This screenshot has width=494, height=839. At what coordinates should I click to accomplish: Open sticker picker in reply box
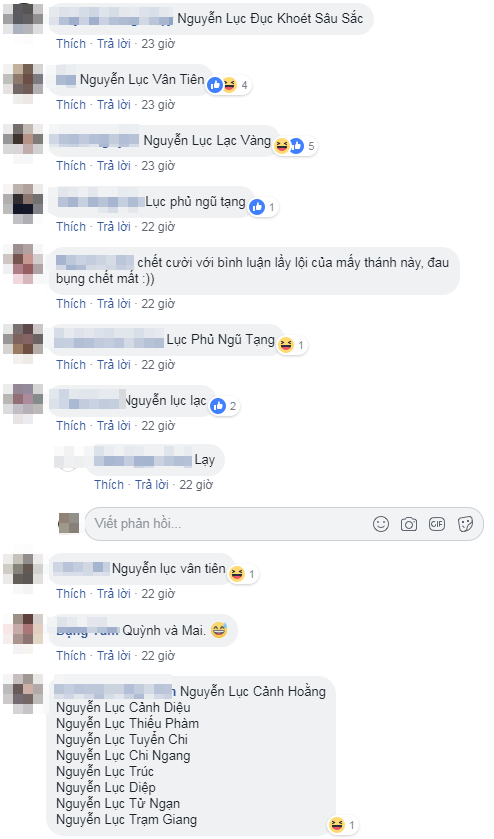click(465, 524)
